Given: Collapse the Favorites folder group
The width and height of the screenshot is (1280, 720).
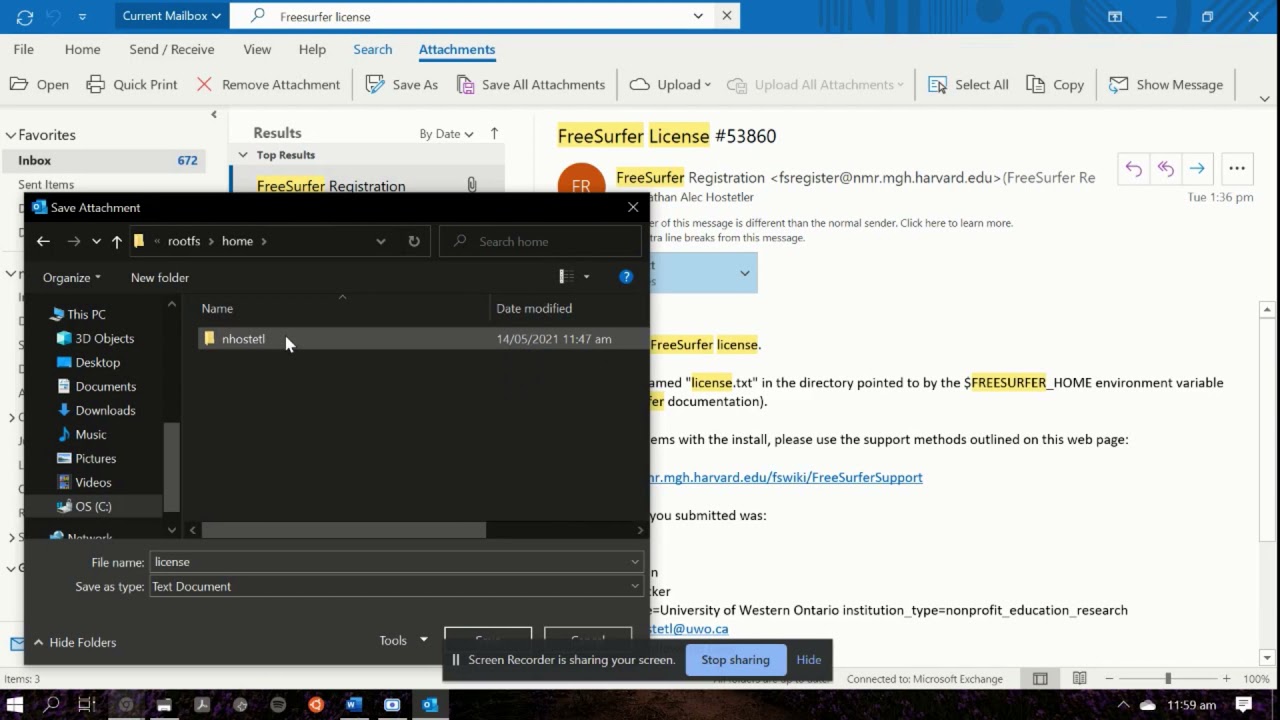Looking at the screenshot, I should (11, 135).
